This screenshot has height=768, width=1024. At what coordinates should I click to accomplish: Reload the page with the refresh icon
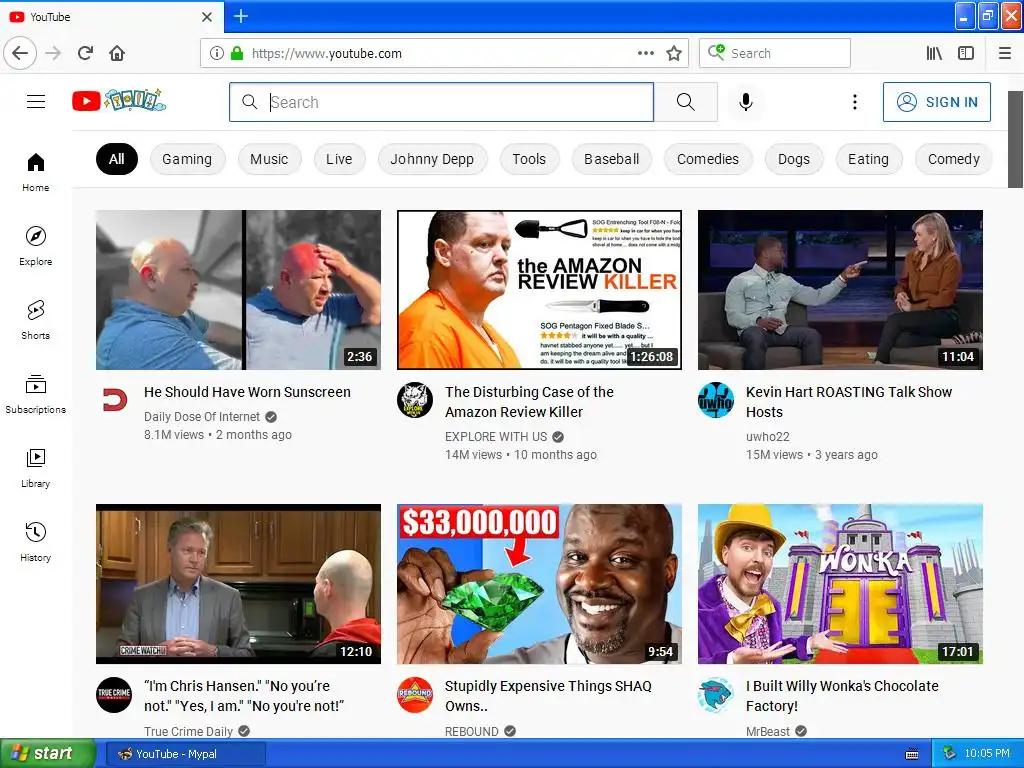(86, 53)
